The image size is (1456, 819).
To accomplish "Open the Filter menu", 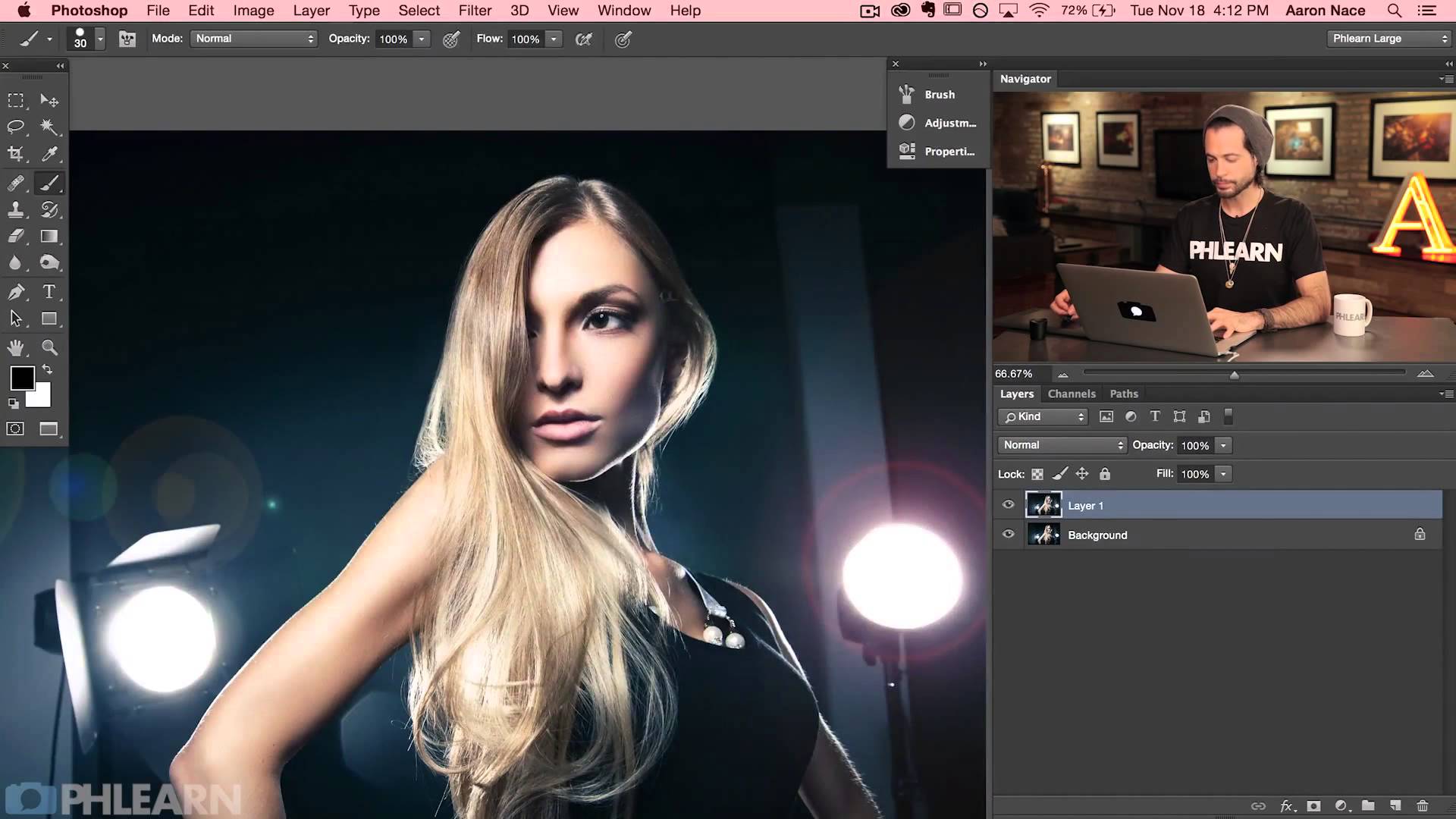I will pos(475,11).
